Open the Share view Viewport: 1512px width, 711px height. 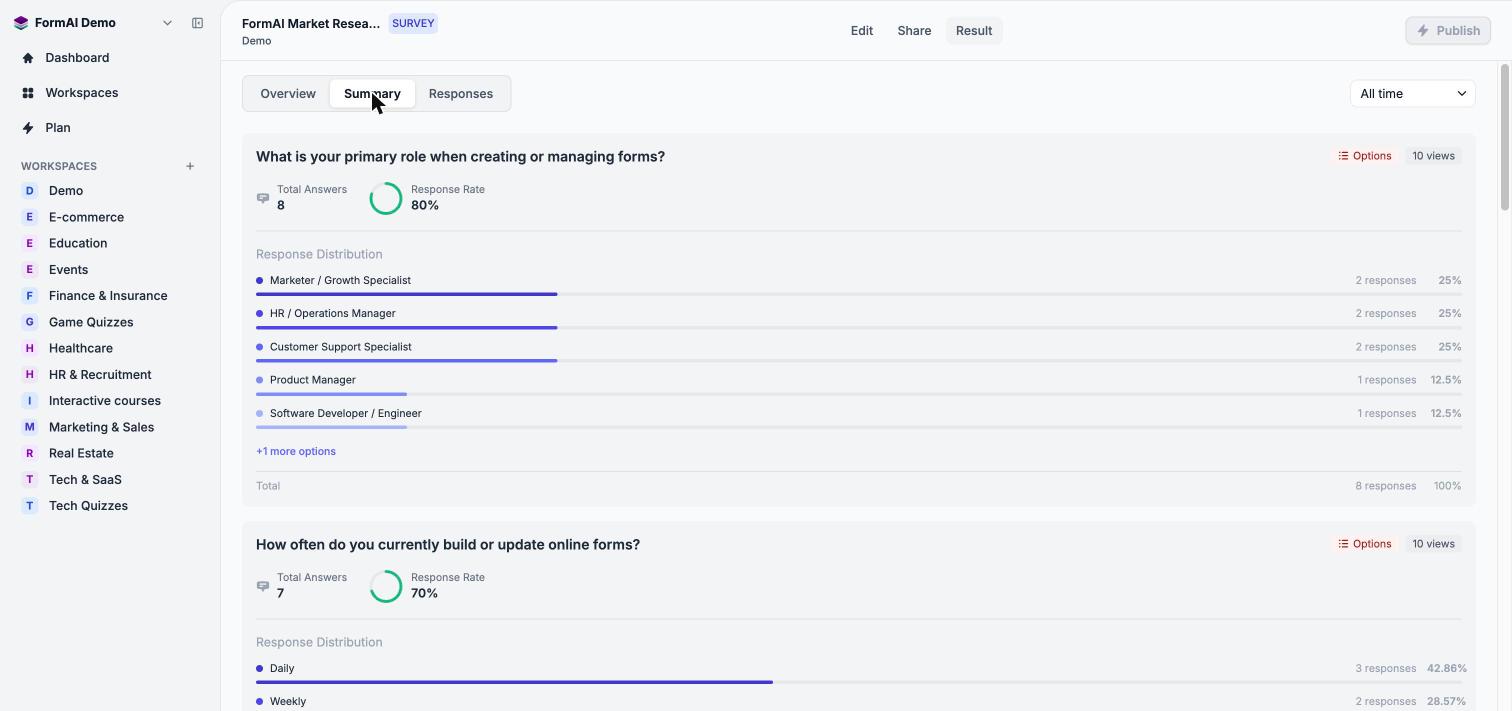coord(914,31)
